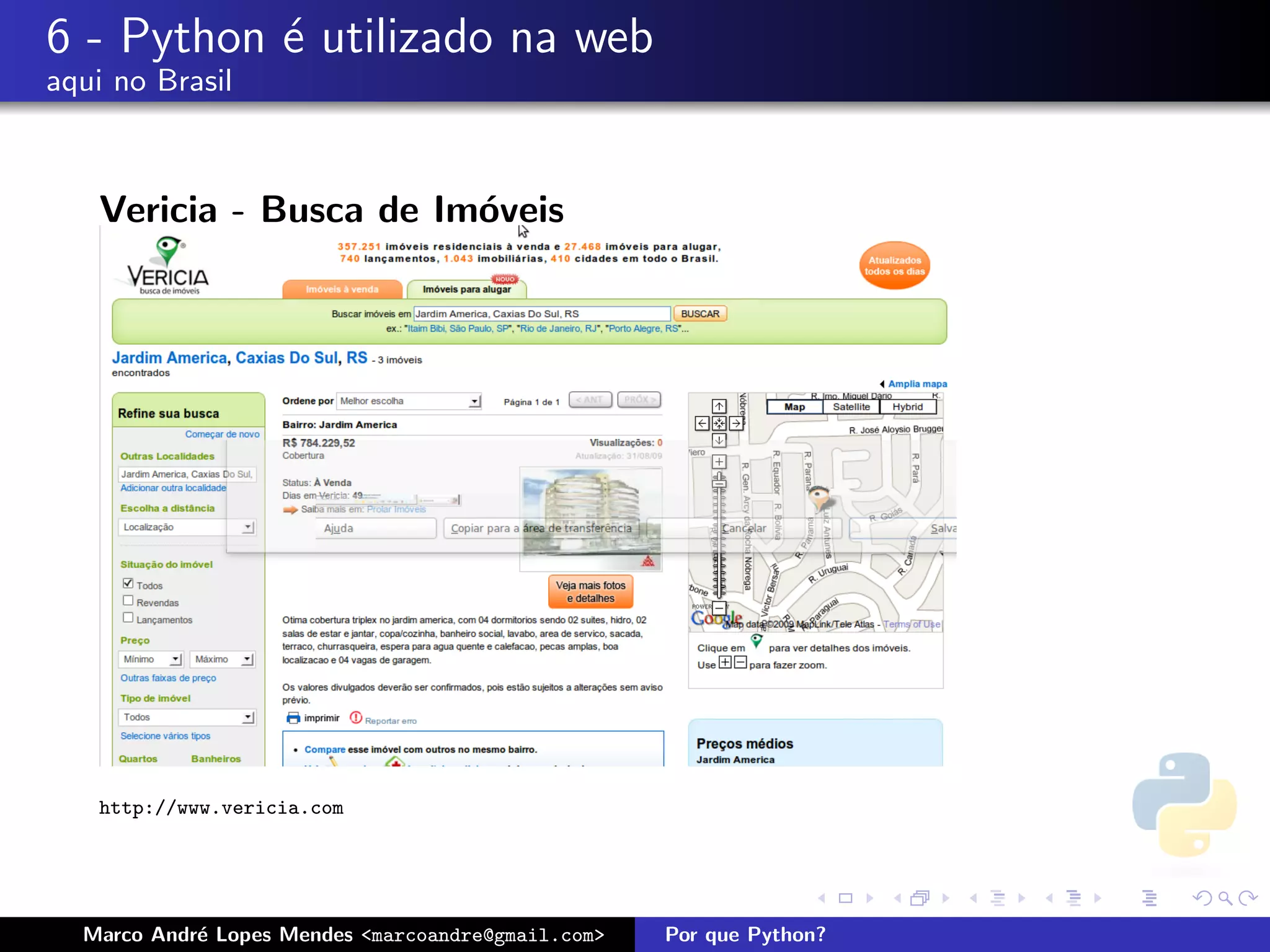Zoom in with the map plus button
This screenshot has height=952, width=1270.
pos(719,462)
